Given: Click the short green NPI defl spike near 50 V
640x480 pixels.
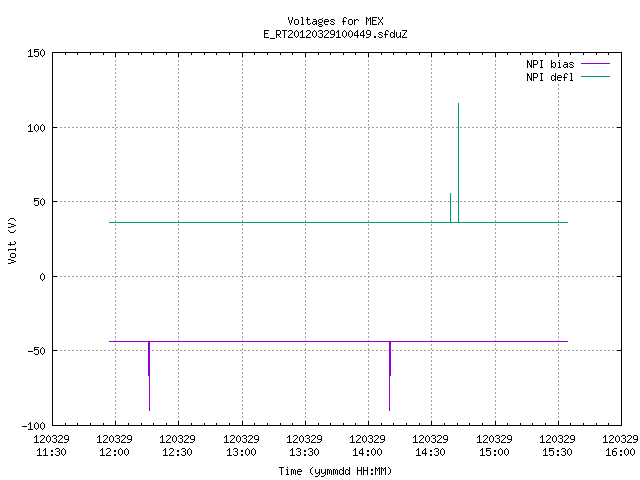Looking at the screenshot, I should [x=451, y=208].
